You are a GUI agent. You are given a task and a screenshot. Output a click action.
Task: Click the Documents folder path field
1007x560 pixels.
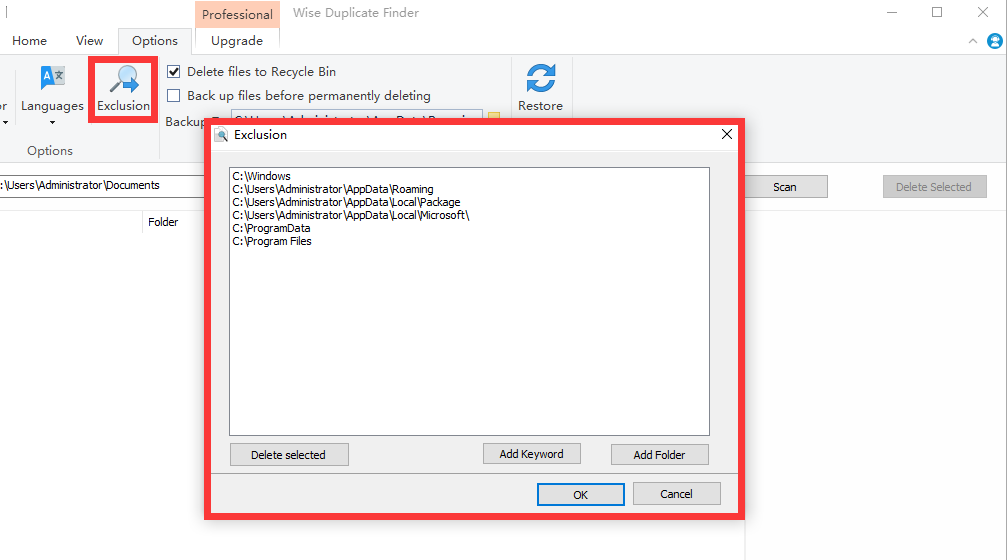click(101, 186)
